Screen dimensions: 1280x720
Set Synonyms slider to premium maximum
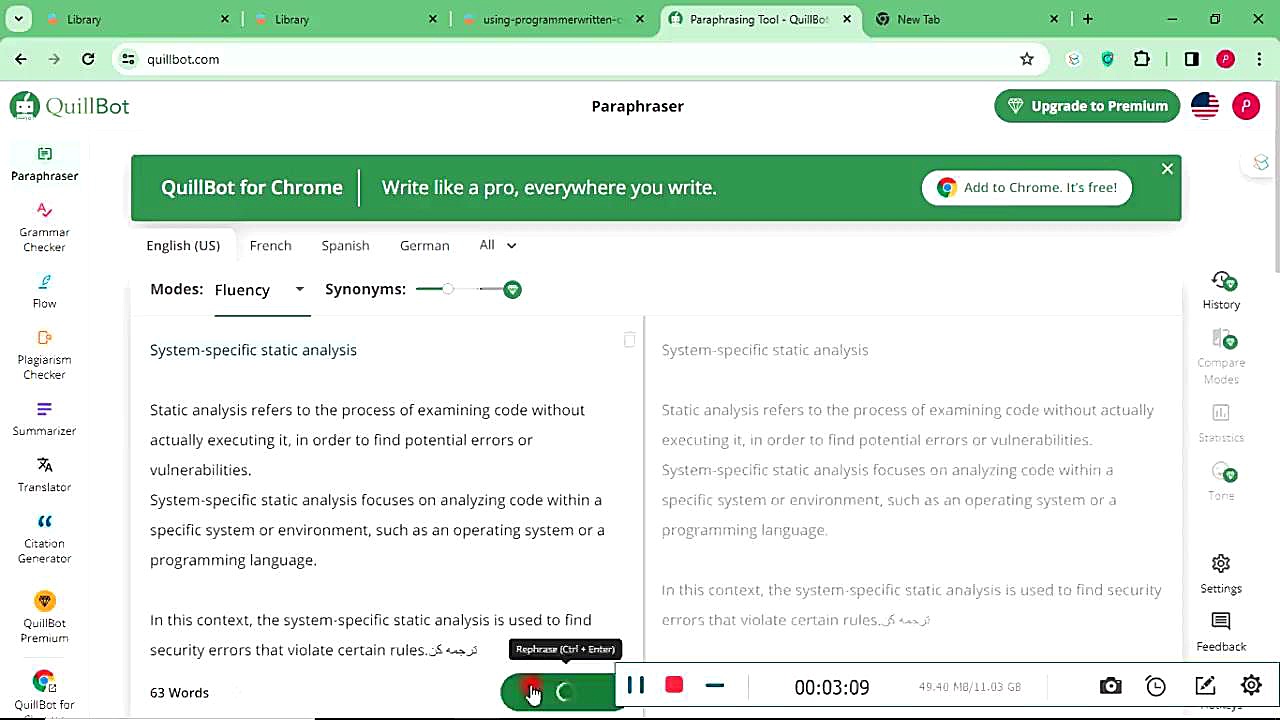pyautogui.click(x=512, y=289)
